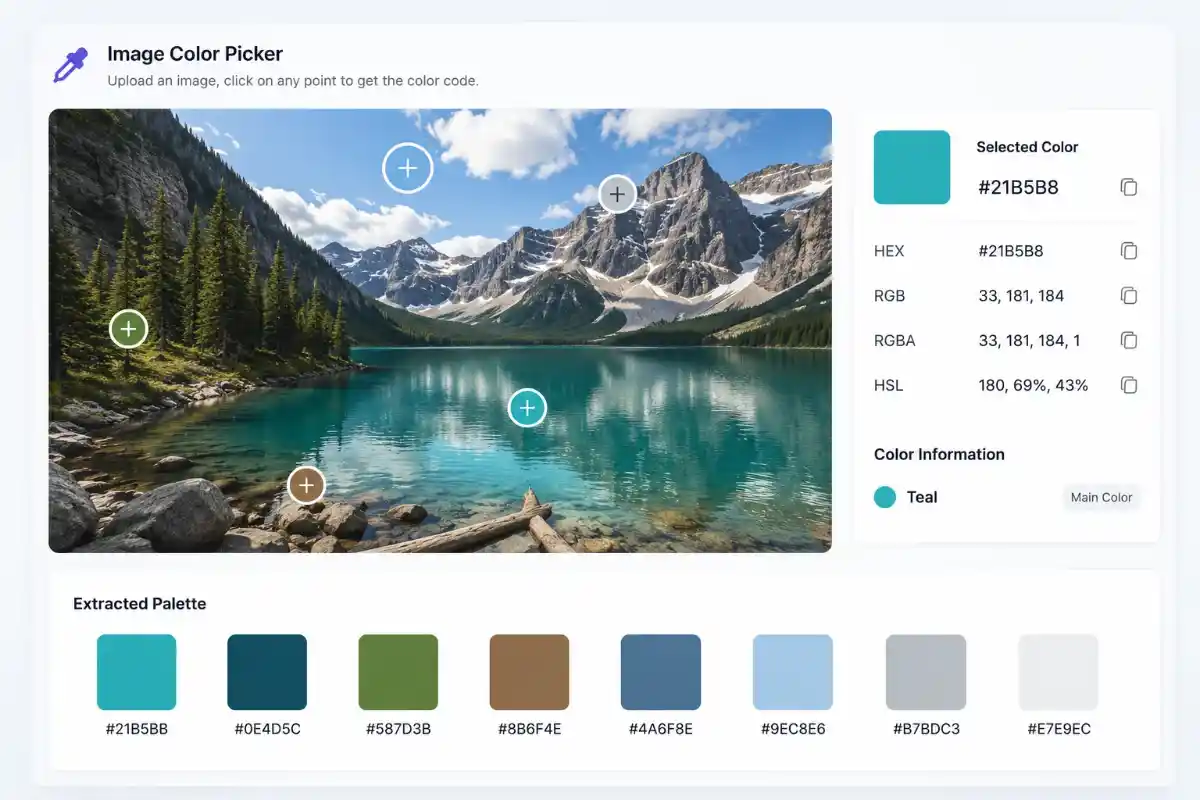Image resolution: width=1200 pixels, height=800 pixels.
Task: Click the HSL value 180, 69%, 43%
Action: tap(1033, 385)
